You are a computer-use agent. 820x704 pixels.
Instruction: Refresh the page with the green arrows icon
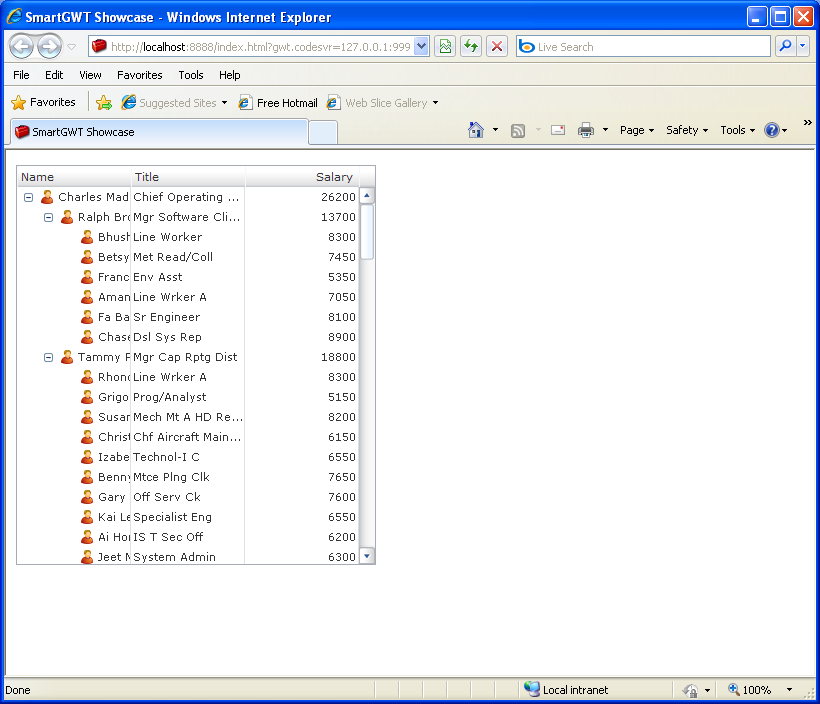pos(471,47)
